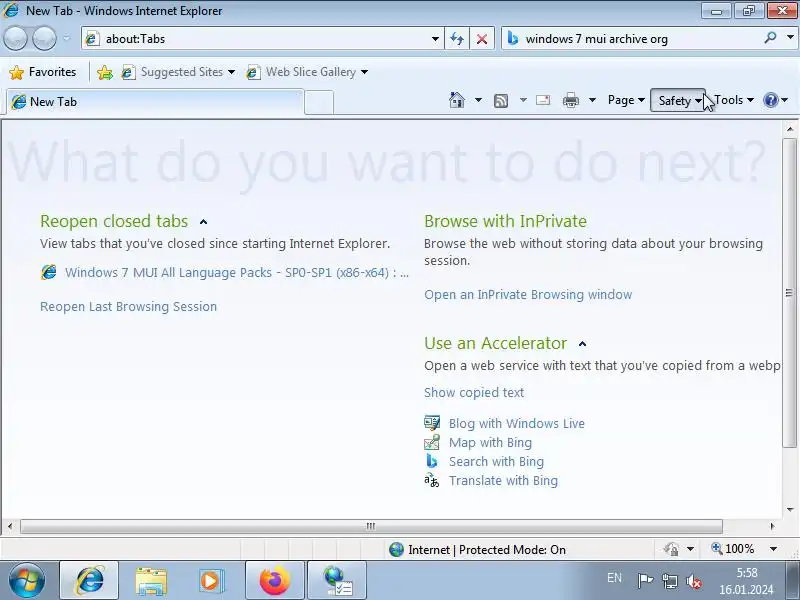
Task: Click the red Stop loading icon
Action: click(x=482, y=39)
